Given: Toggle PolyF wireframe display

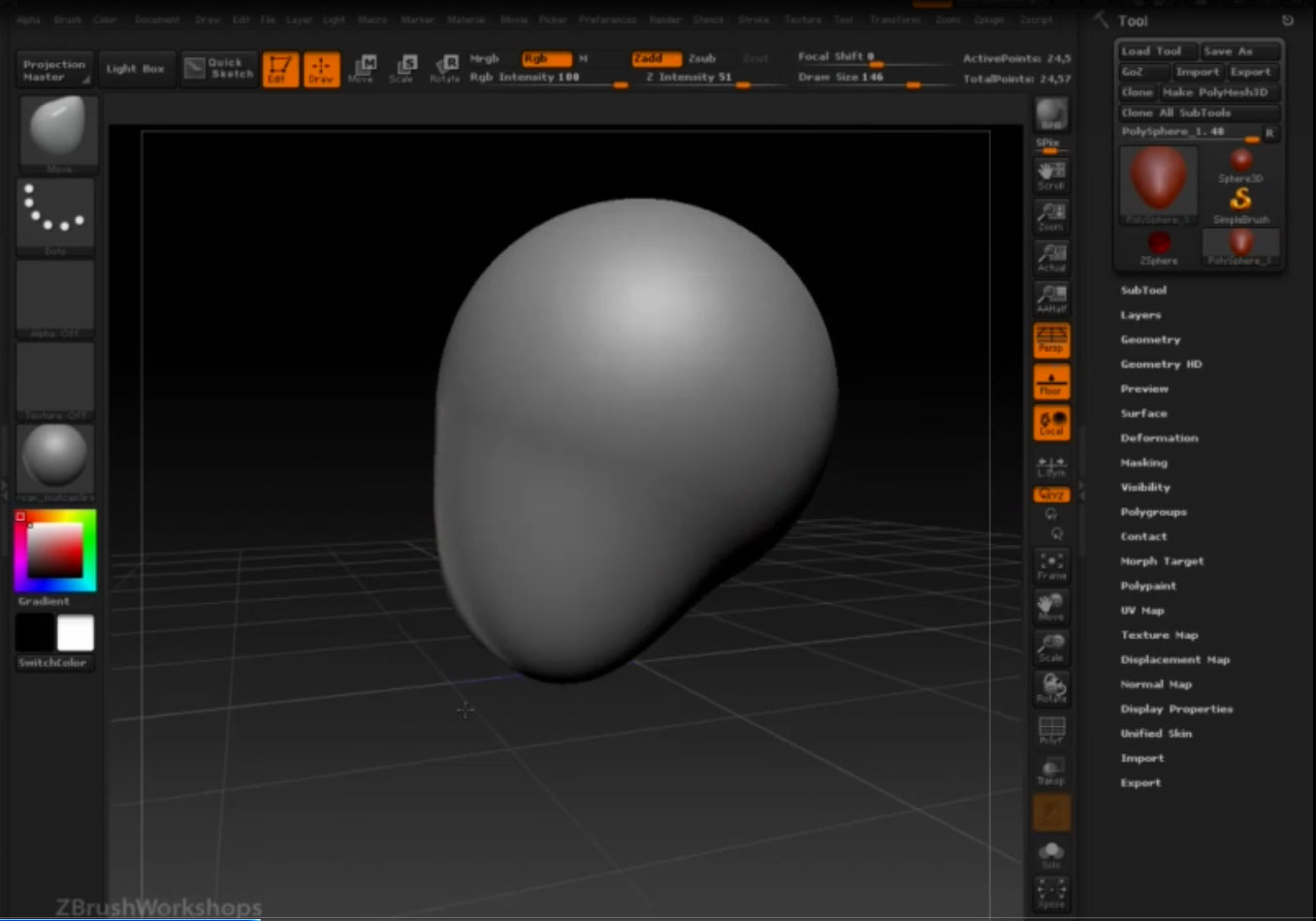Looking at the screenshot, I should click(1051, 729).
